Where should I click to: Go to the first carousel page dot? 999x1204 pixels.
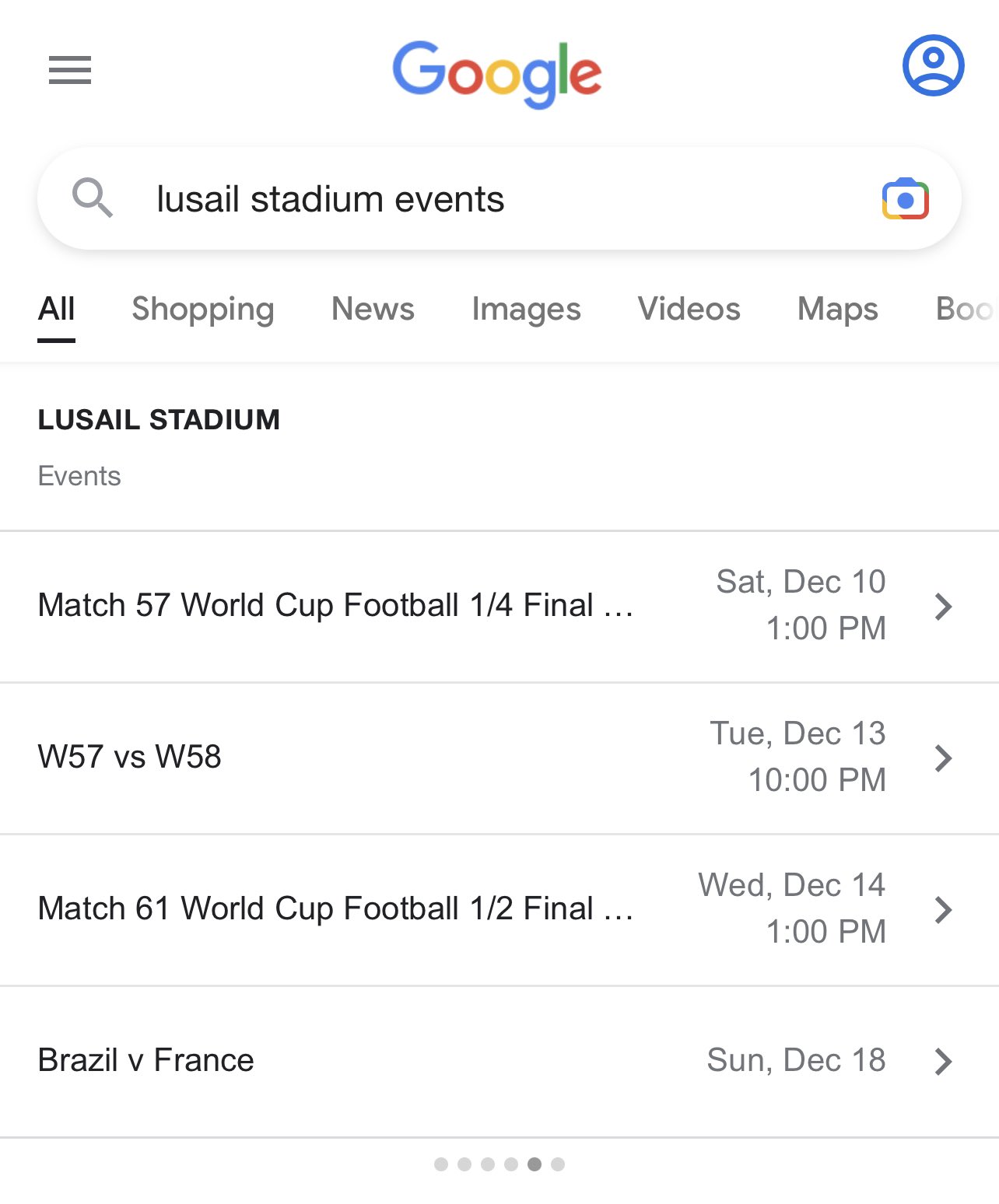click(x=441, y=1164)
